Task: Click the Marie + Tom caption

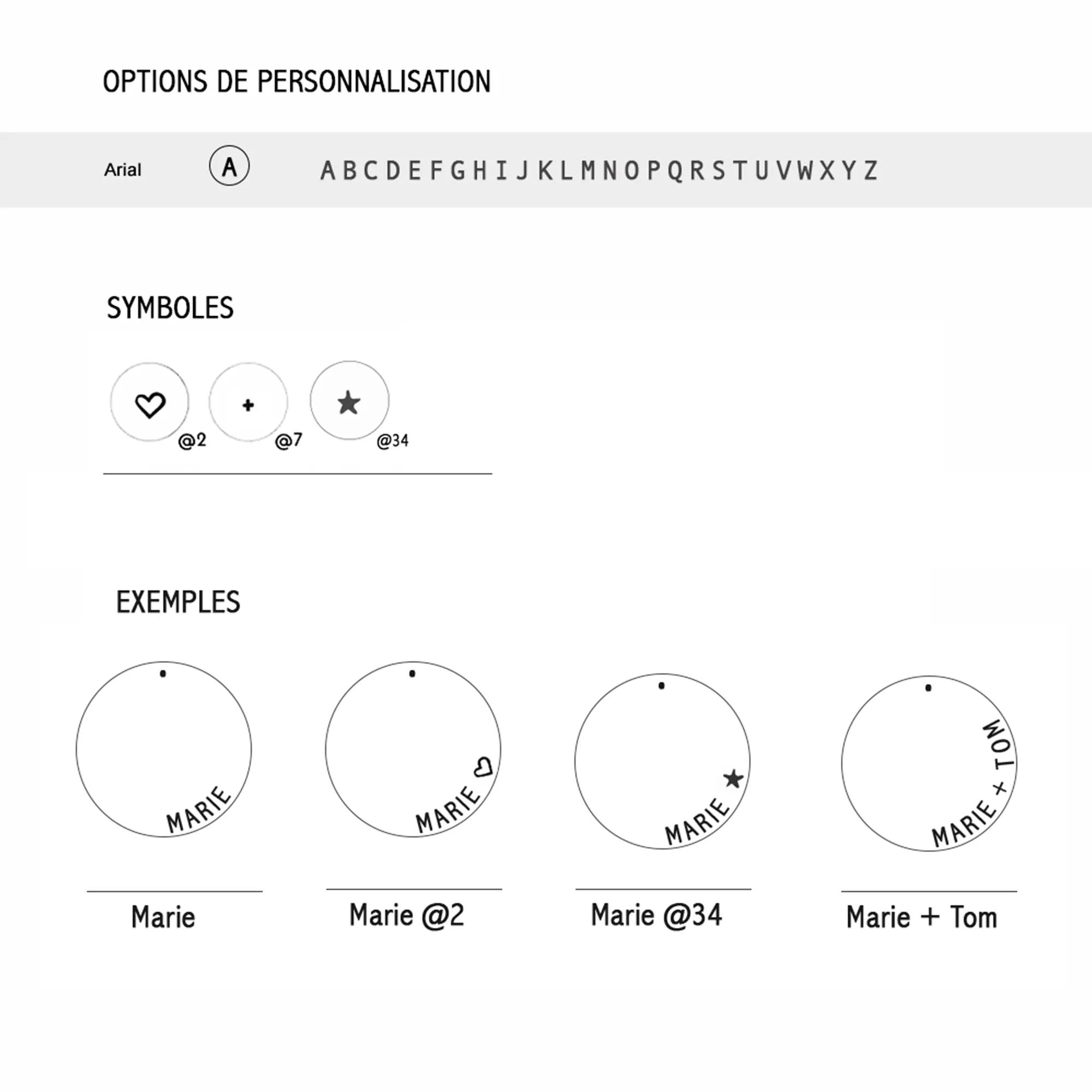Action: [922, 917]
